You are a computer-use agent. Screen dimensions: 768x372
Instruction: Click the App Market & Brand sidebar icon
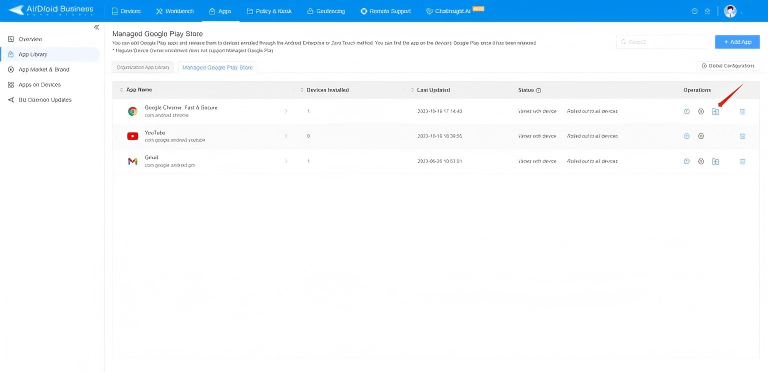tap(11, 70)
